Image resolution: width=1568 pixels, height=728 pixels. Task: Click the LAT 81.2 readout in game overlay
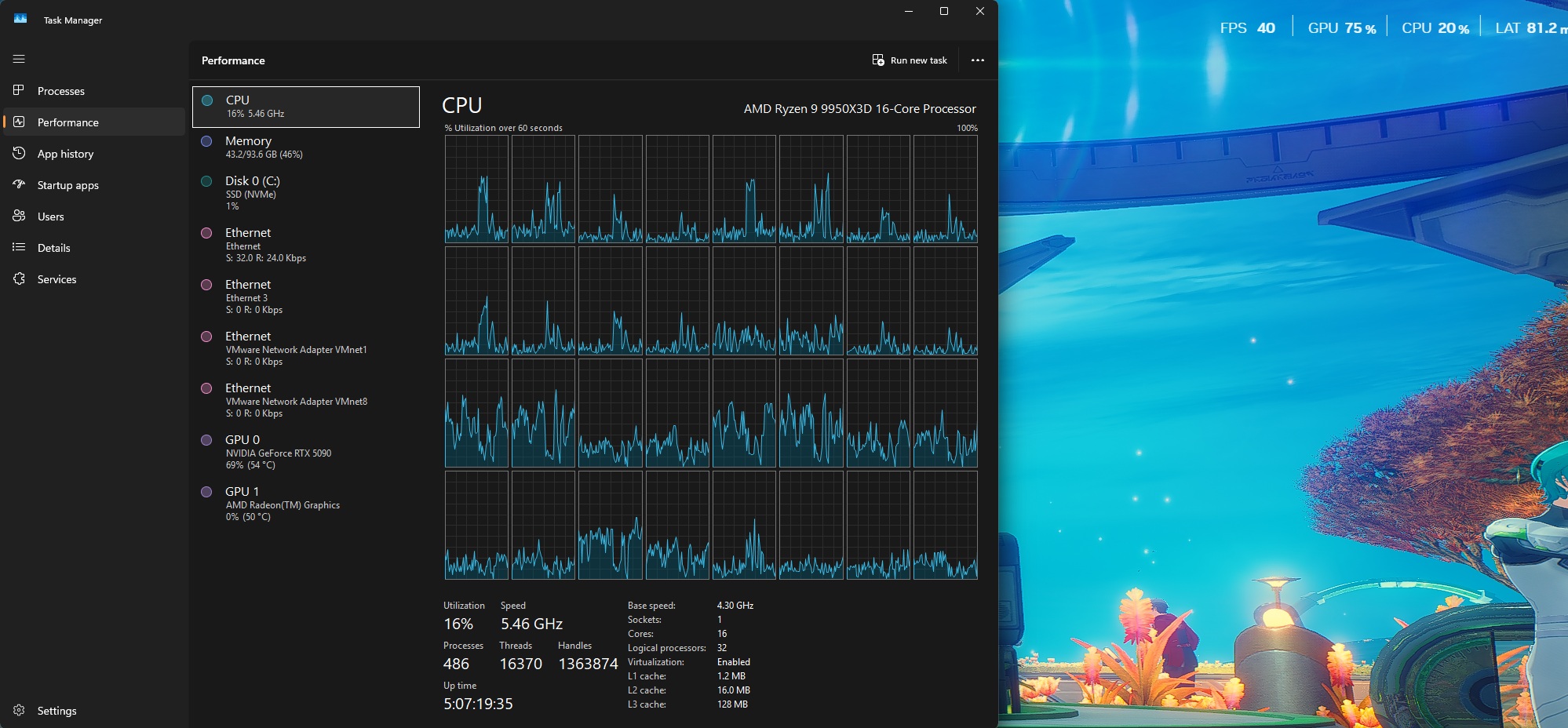tap(1531, 28)
